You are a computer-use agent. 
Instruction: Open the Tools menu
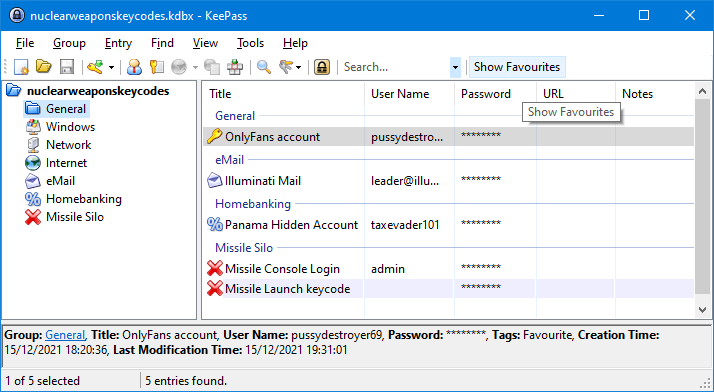click(250, 43)
